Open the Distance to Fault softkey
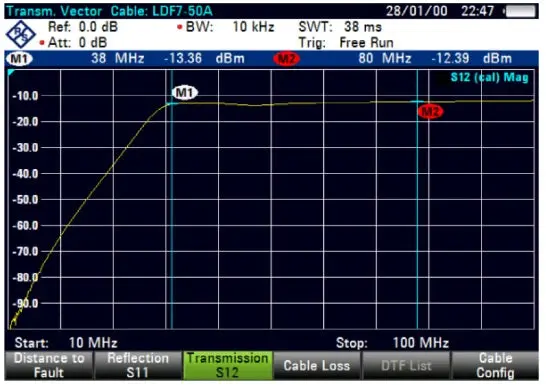The height and width of the screenshot is (385, 546). coord(49,366)
